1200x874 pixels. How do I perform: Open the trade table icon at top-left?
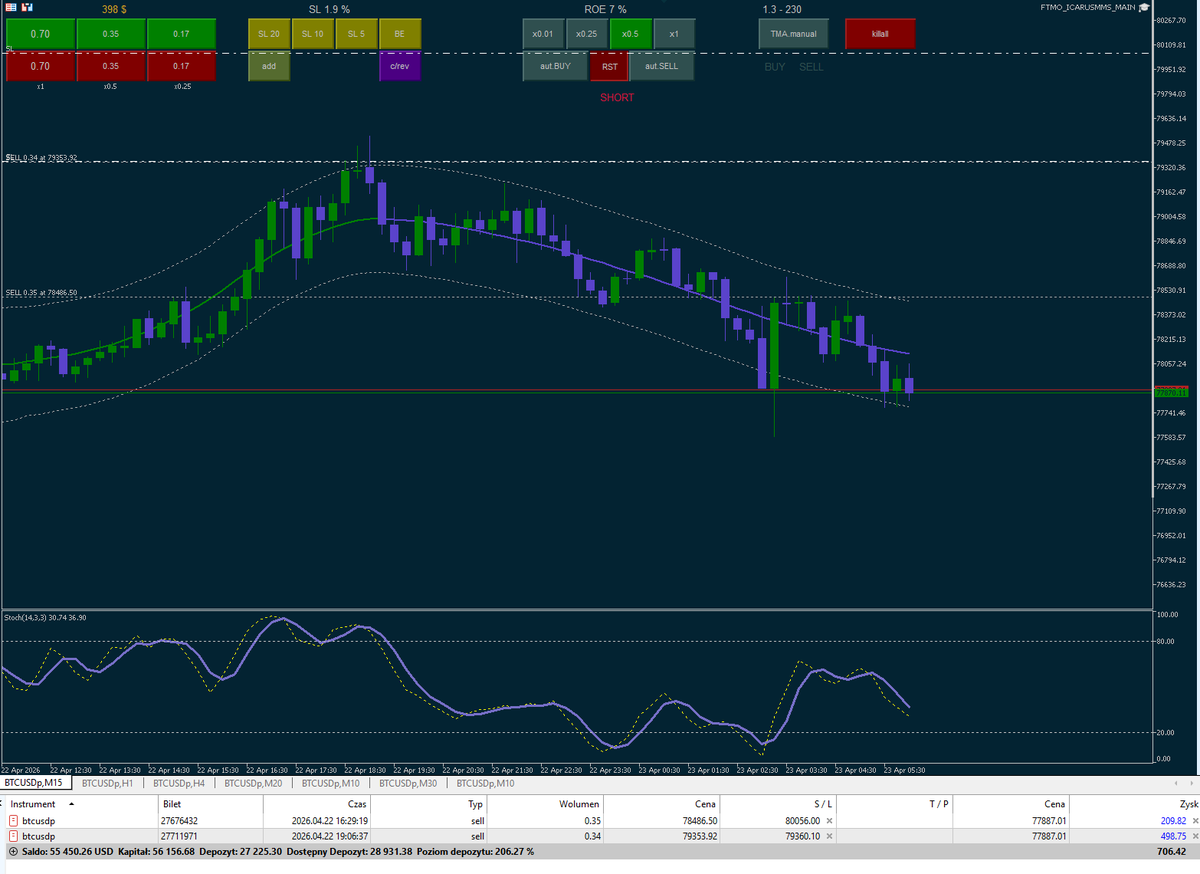click(11, 7)
